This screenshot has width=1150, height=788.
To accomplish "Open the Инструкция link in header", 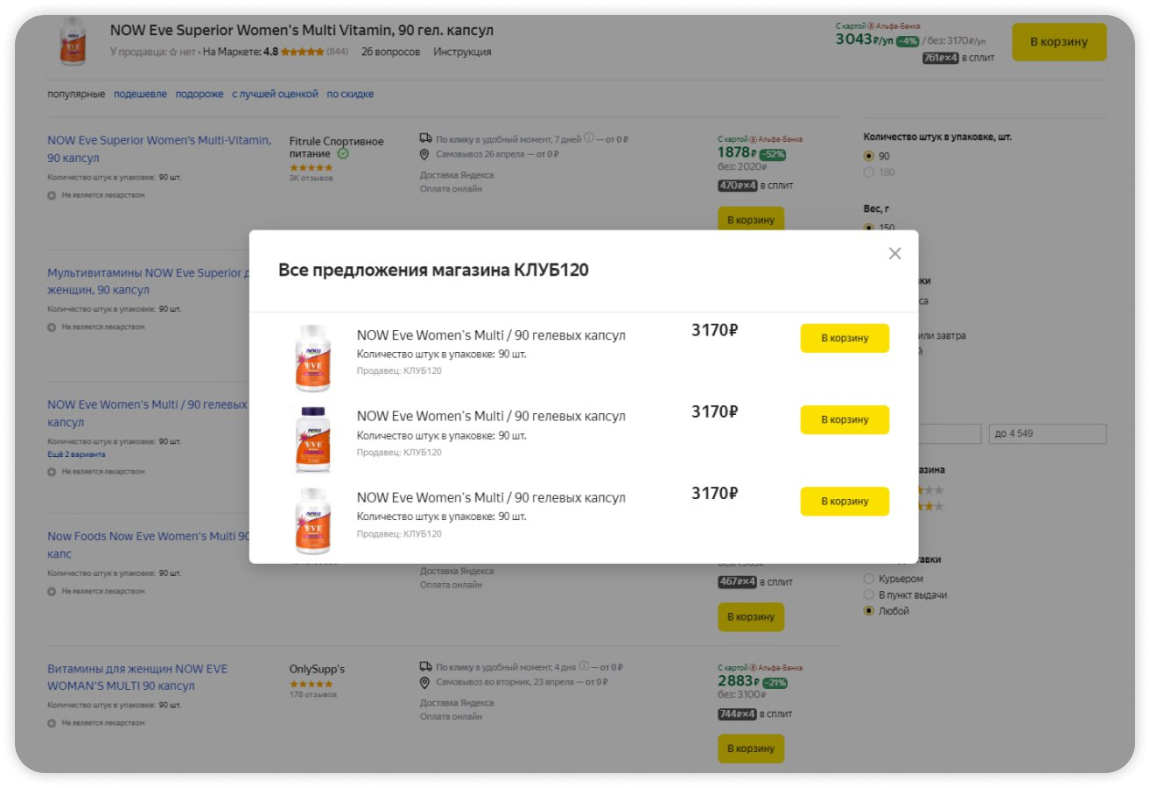I will pos(462,52).
